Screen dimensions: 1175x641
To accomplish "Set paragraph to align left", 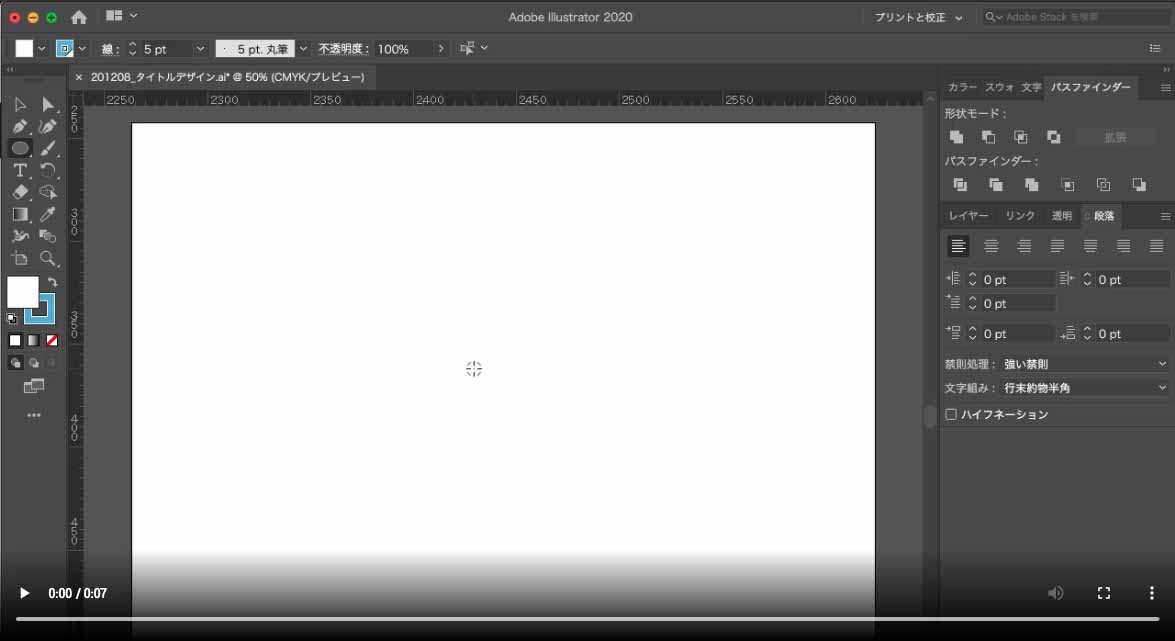I will click(x=958, y=246).
